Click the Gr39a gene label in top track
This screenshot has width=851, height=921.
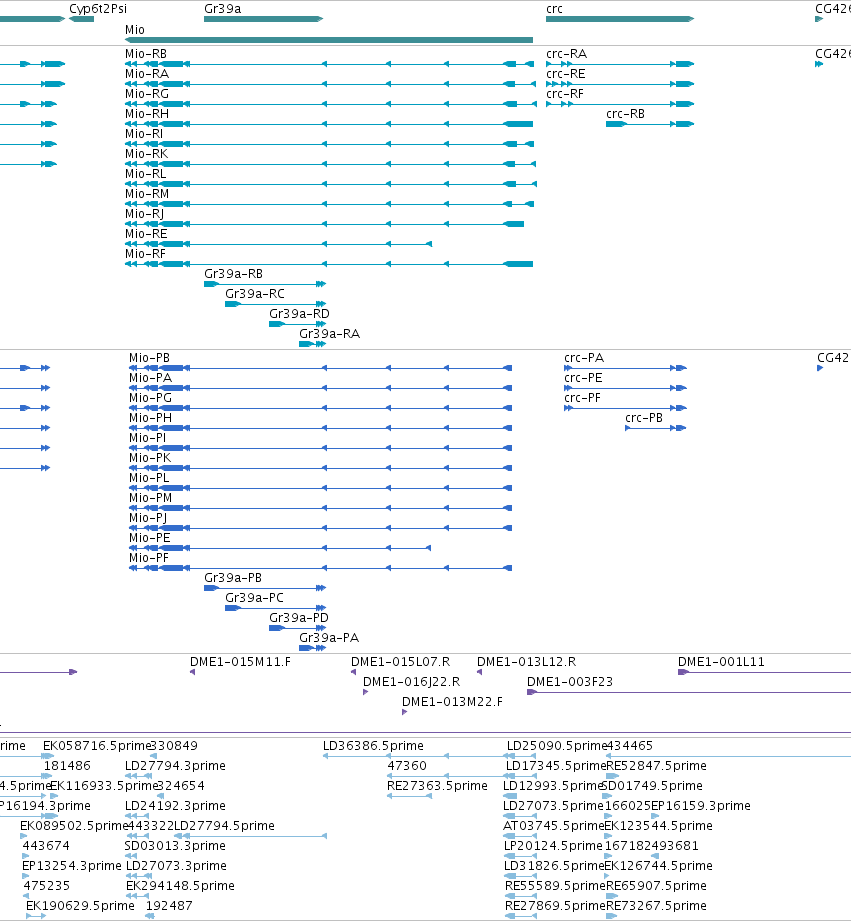tap(223, 9)
